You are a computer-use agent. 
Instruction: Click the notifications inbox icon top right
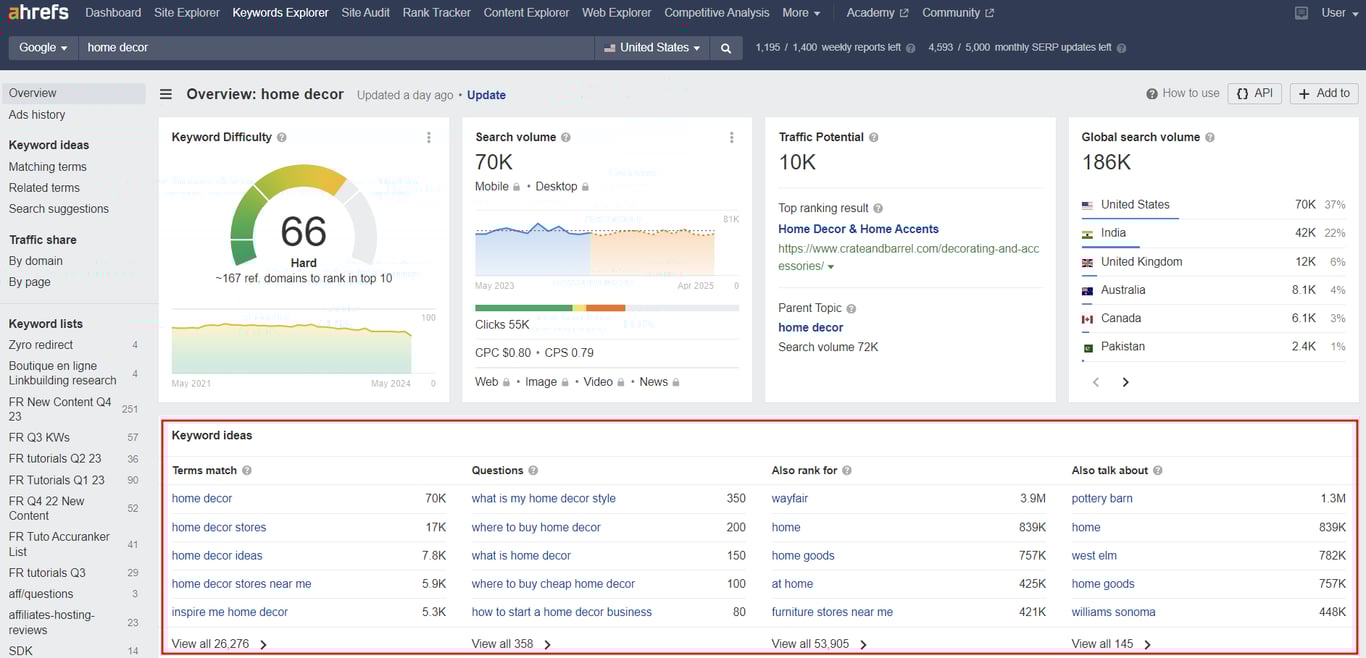click(1301, 13)
